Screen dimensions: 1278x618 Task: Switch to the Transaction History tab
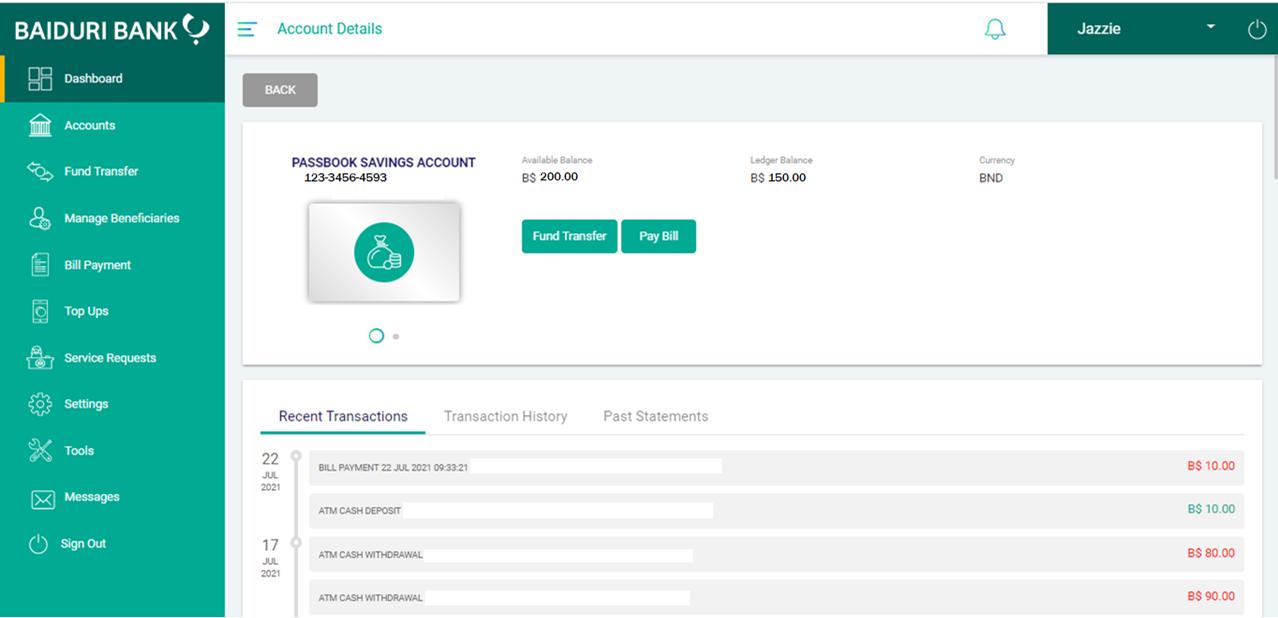pyautogui.click(x=505, y=416)
